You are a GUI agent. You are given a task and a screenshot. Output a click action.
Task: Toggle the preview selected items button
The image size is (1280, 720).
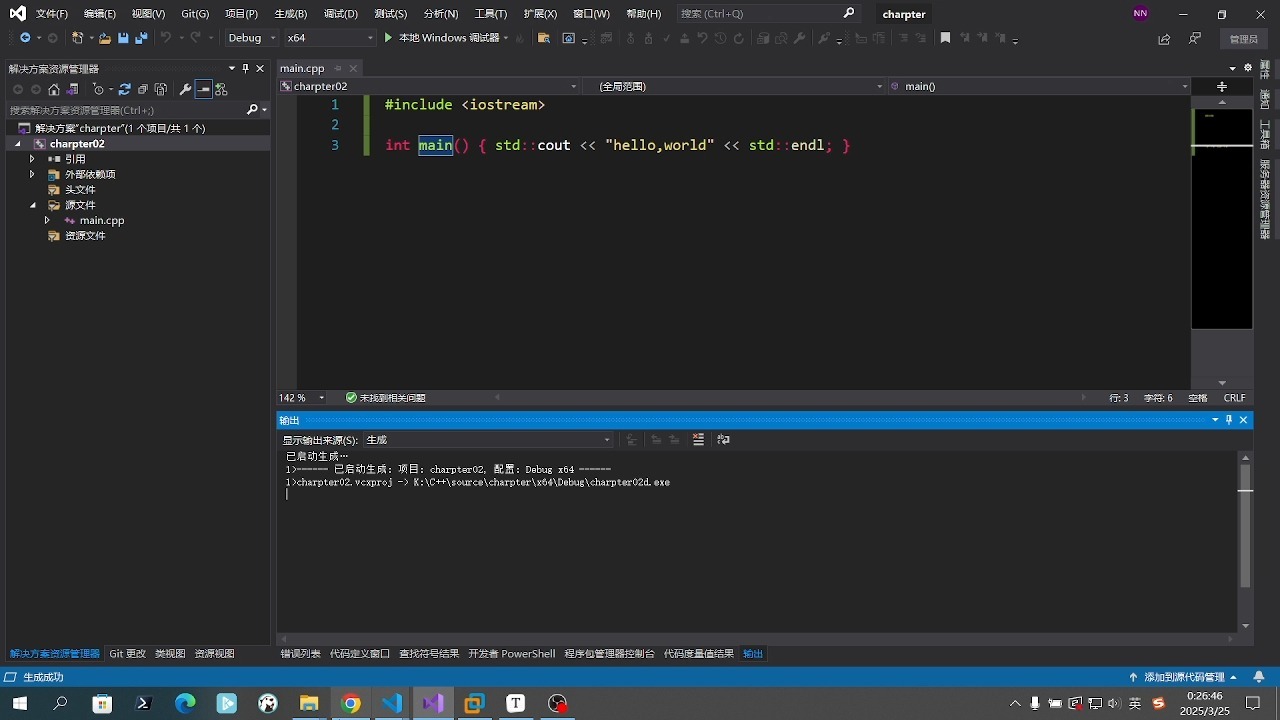click(203, 89)
